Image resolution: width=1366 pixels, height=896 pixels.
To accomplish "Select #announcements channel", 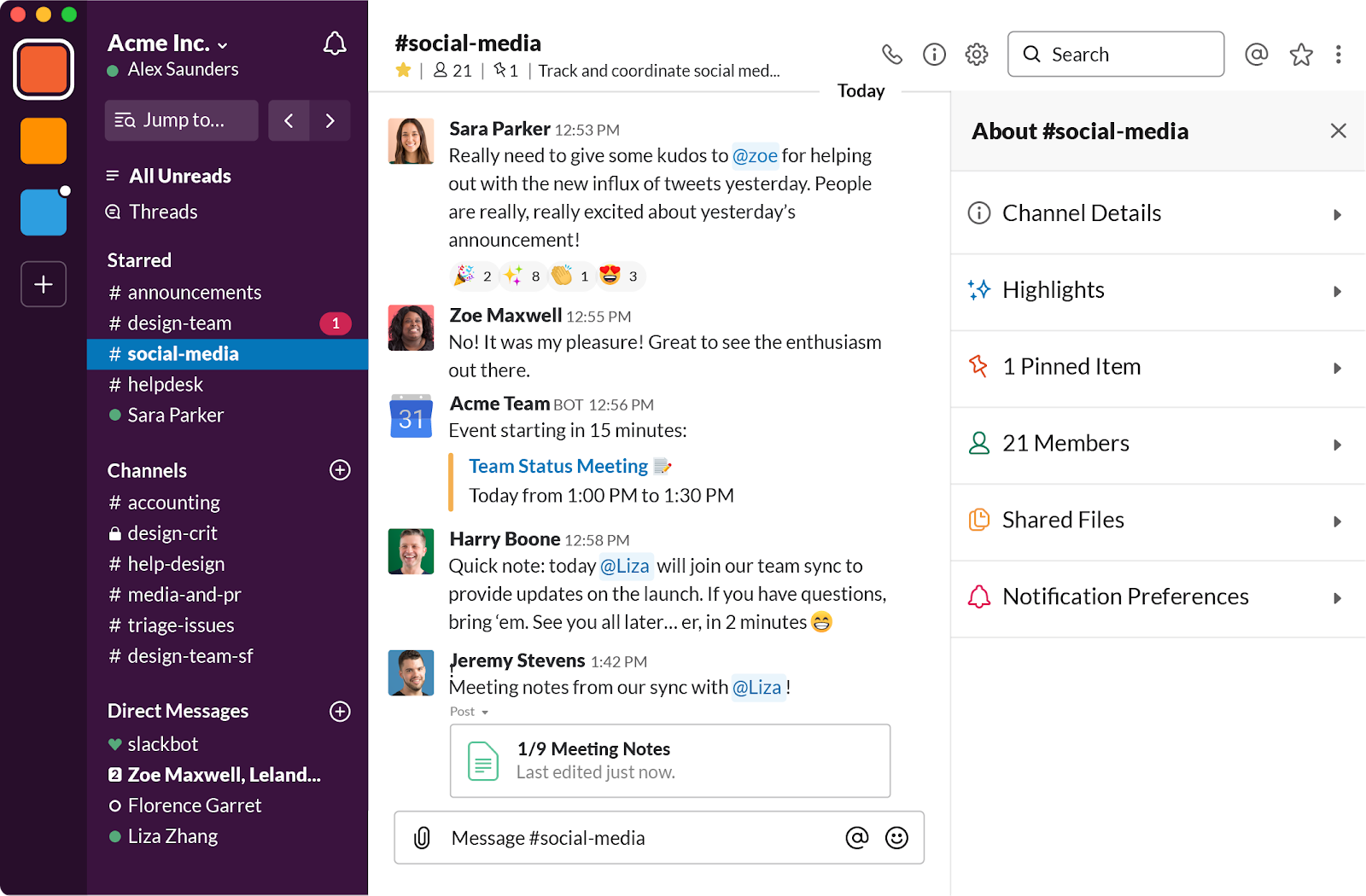I will coord(227,293).
